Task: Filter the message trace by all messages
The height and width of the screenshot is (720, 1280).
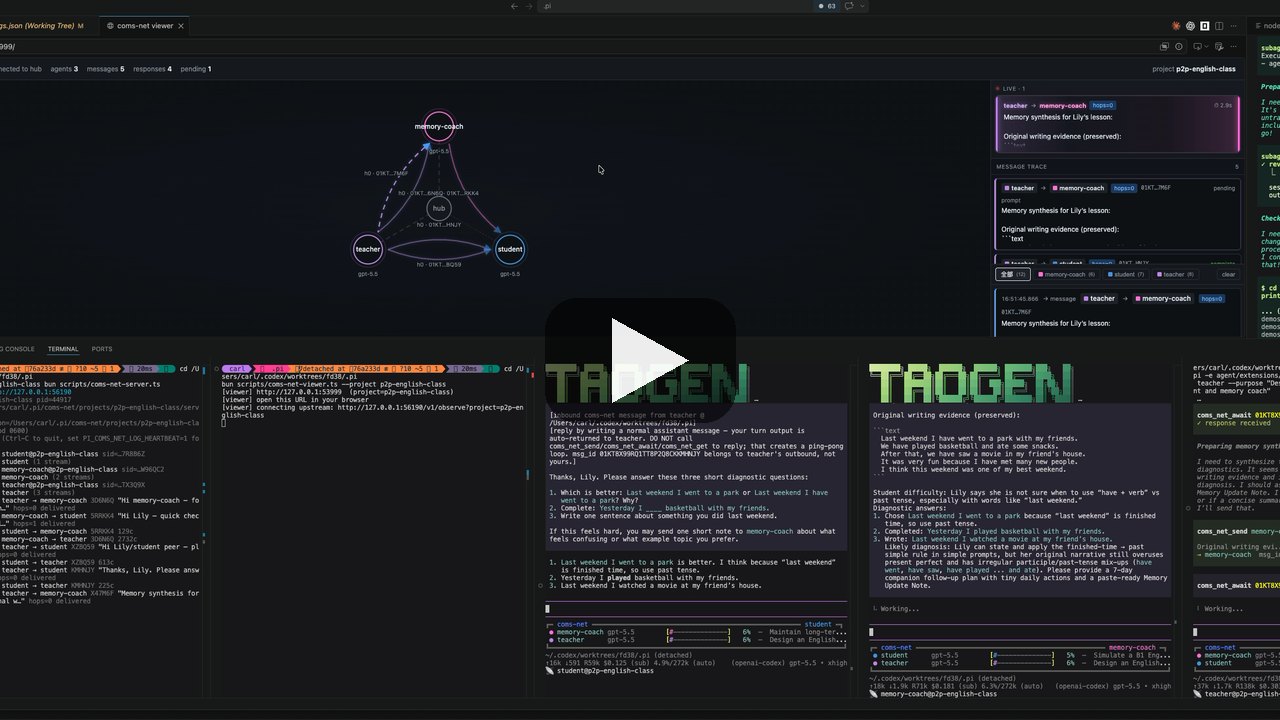Action: coord(1013,274)
